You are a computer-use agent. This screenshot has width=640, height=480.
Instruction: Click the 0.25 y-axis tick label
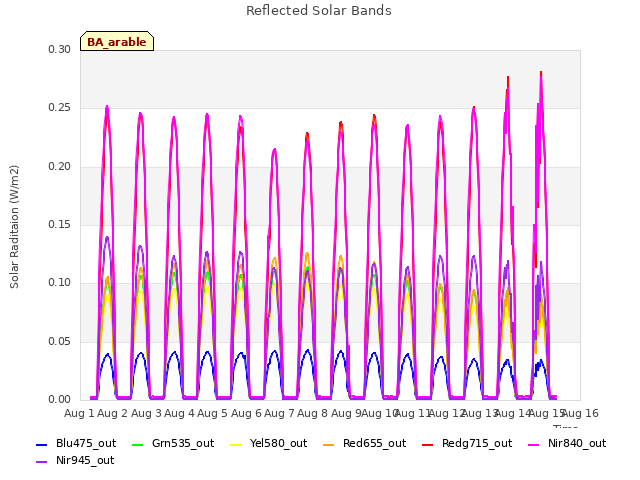60,108
